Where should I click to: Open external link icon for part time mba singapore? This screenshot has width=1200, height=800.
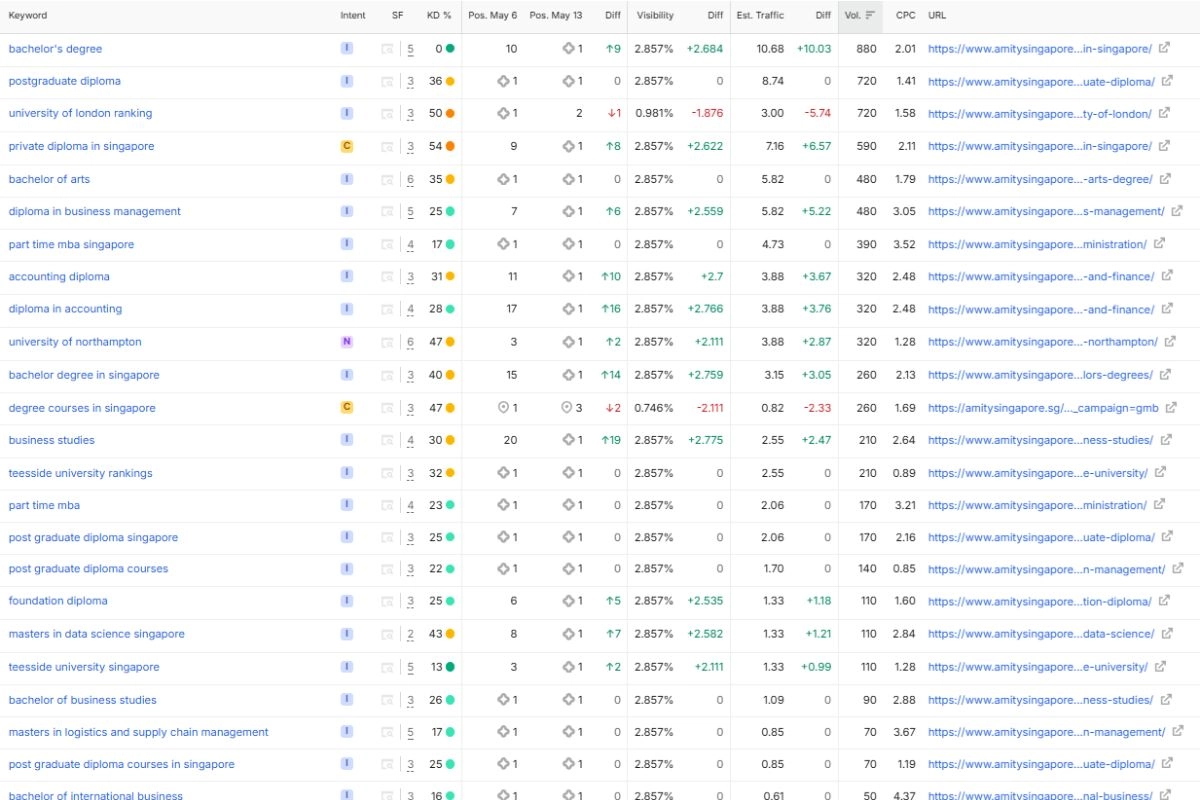(x=1159, y=243)
